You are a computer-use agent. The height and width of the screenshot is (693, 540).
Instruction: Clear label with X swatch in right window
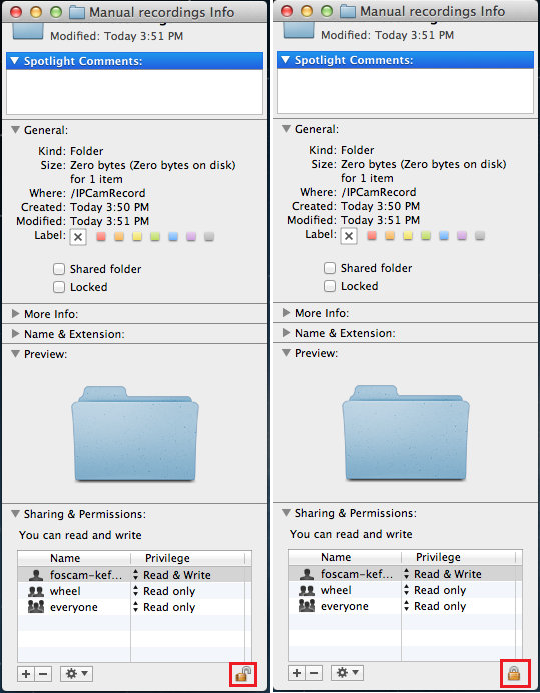pyautogui.click(x=349, y=236)
